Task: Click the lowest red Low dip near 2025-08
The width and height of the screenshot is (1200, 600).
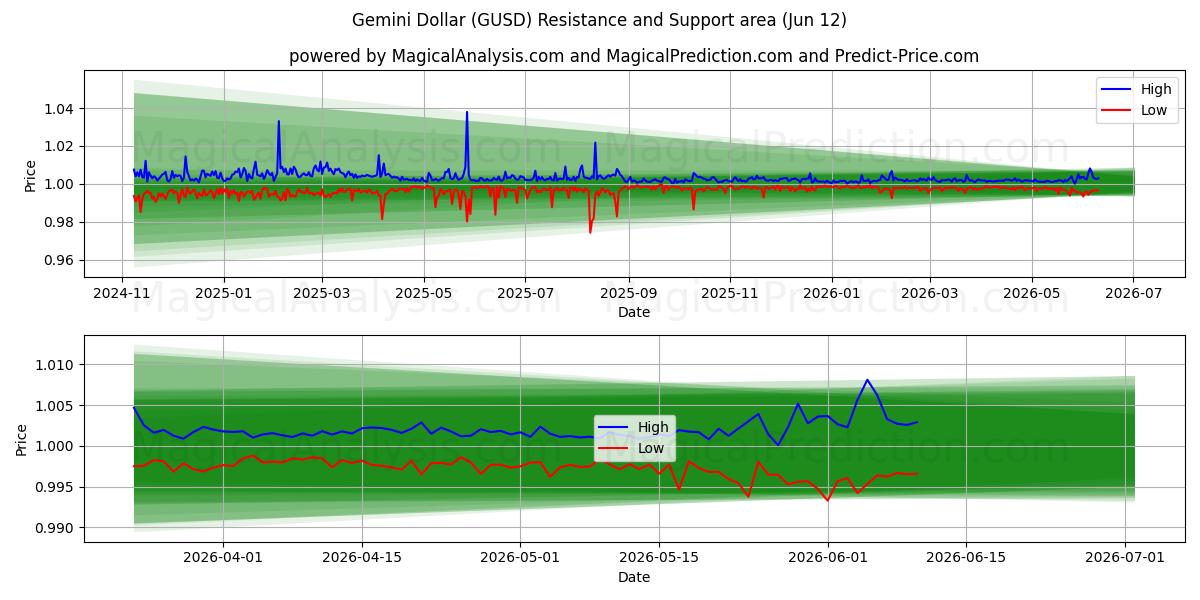Action: (590, 232)
